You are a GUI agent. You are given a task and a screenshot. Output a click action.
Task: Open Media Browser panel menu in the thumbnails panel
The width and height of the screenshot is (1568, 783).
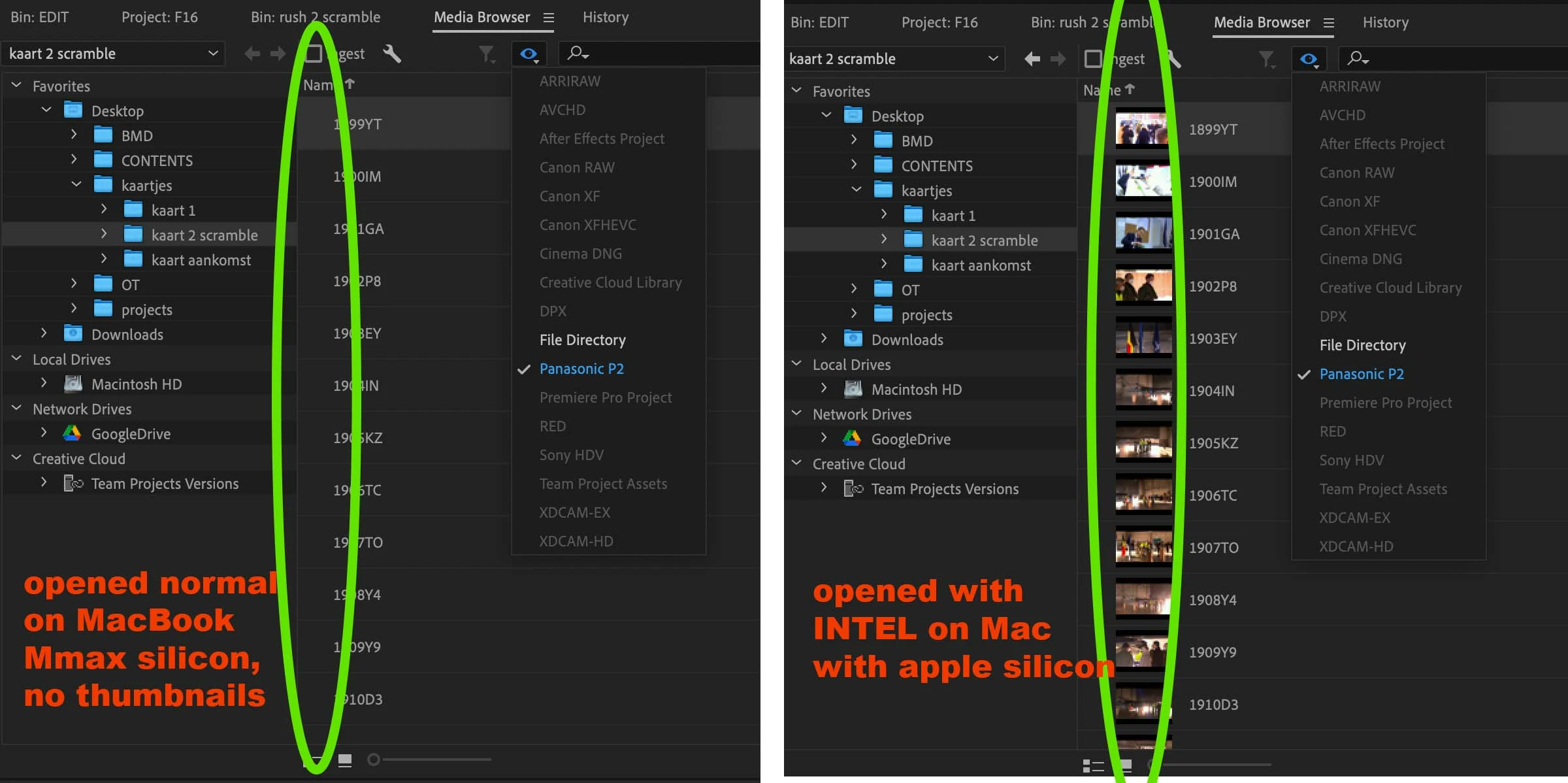[1328, 23]
